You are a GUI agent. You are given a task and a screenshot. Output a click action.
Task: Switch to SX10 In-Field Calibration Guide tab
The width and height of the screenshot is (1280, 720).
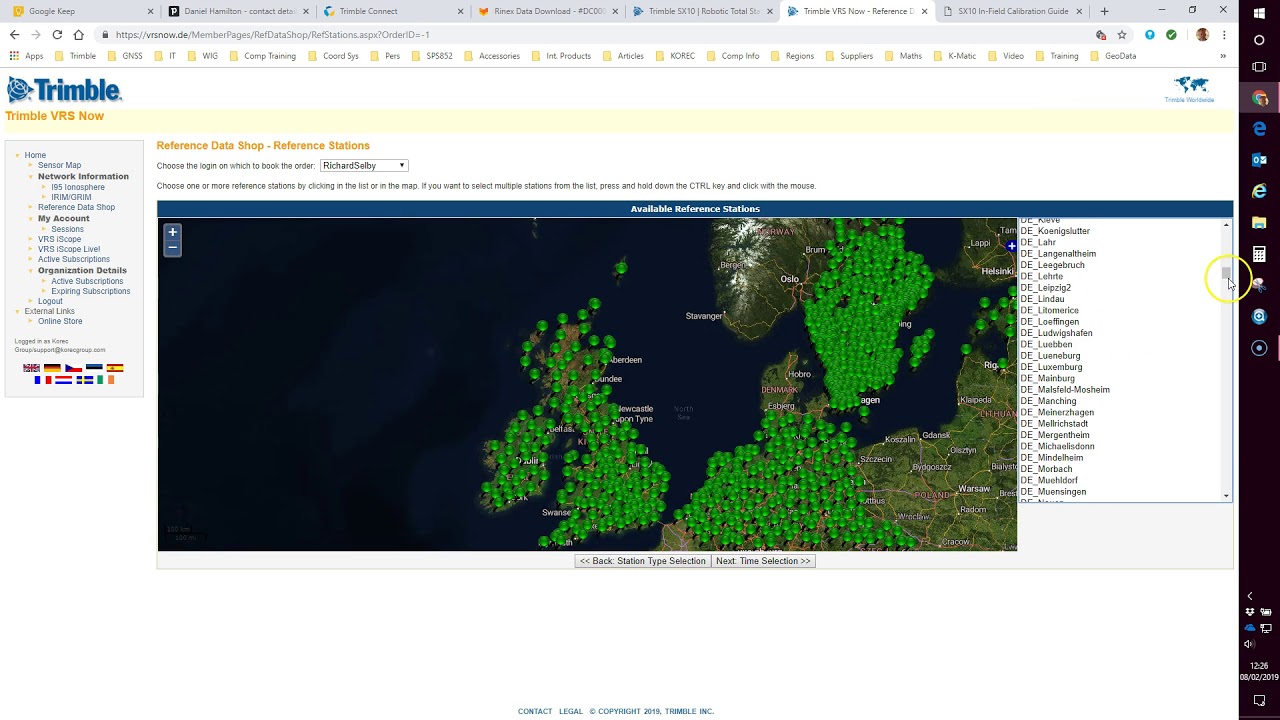[1012, 11]
